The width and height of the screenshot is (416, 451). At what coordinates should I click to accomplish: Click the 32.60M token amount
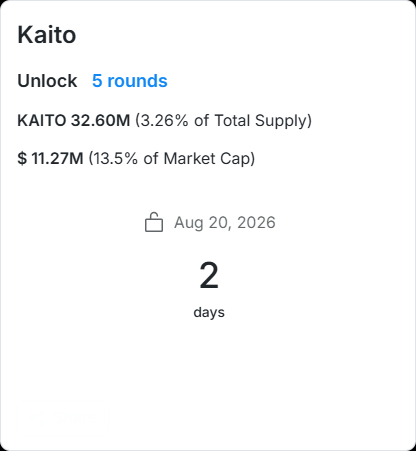pos(100,120)
